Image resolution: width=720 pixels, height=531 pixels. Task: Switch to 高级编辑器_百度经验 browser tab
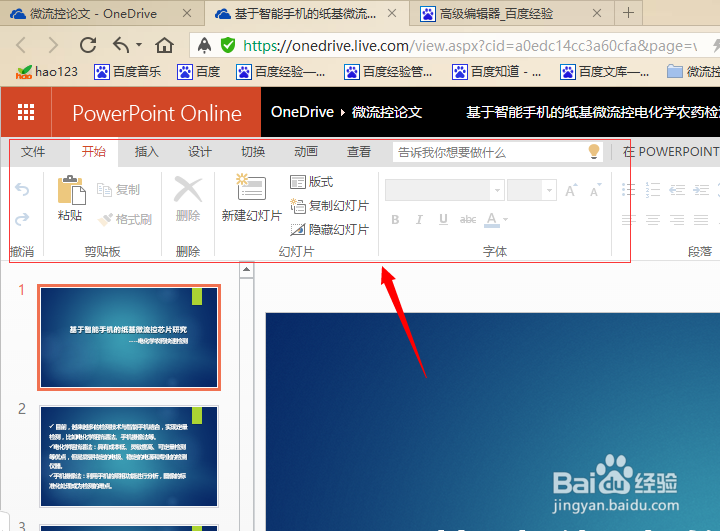[x=496, y=14]
